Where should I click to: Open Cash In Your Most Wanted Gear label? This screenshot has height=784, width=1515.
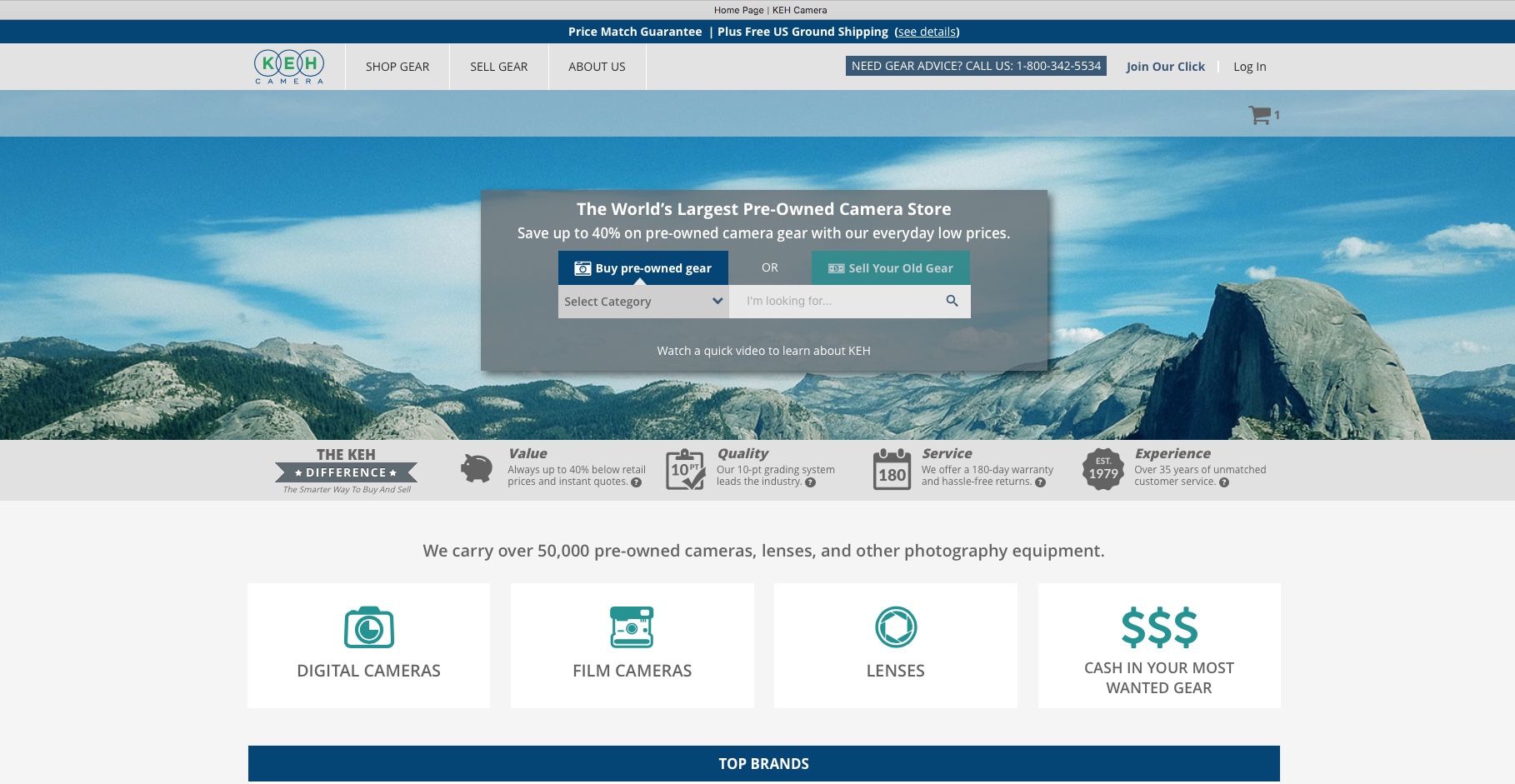point(1159,678)
